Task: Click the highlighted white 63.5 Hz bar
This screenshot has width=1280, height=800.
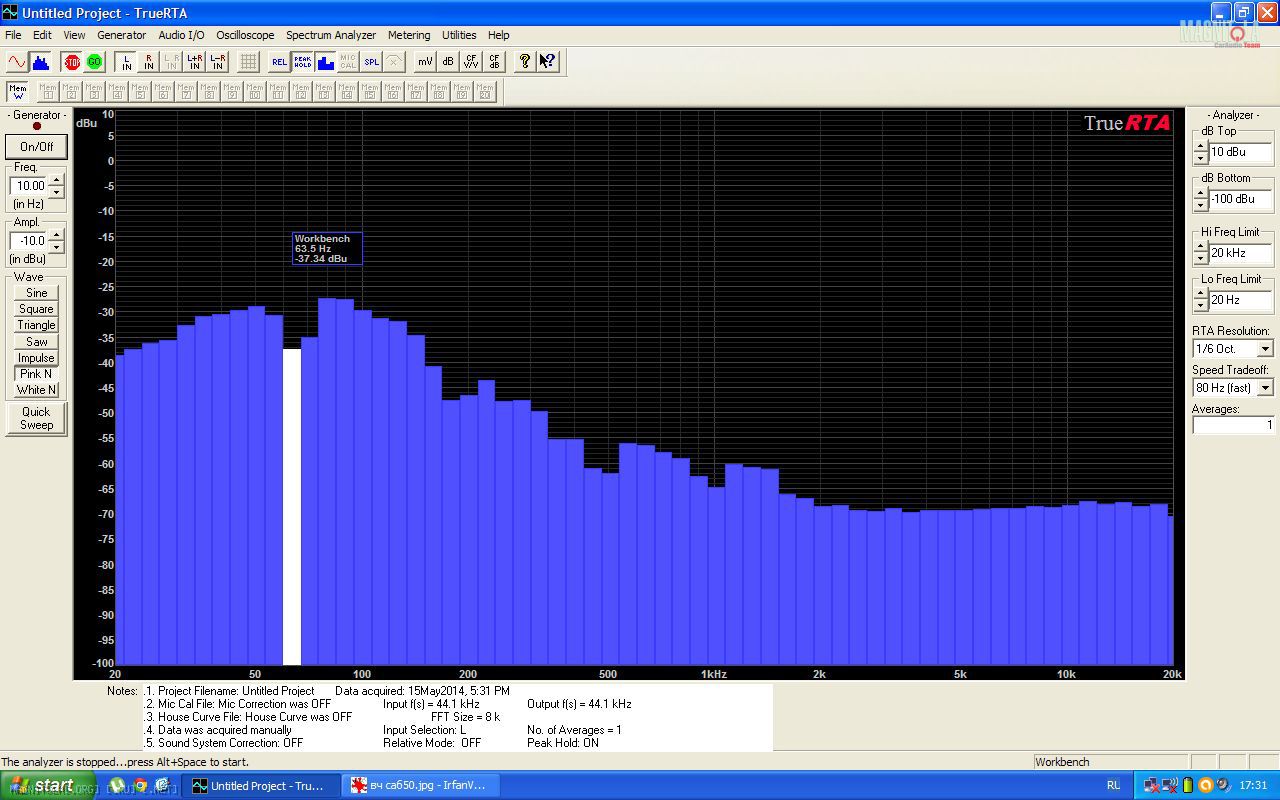Action: click(x=292, y=506)
